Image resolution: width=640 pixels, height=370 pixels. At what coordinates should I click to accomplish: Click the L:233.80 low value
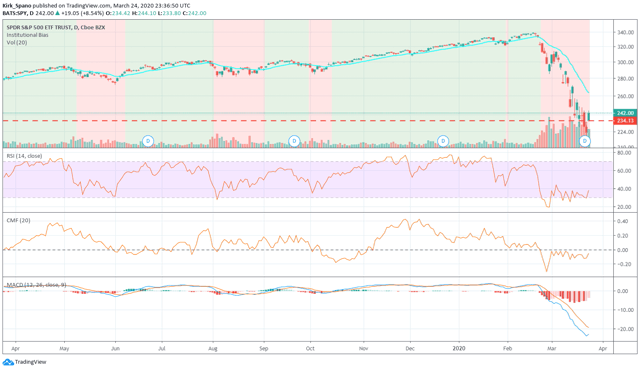coord(169,13)
